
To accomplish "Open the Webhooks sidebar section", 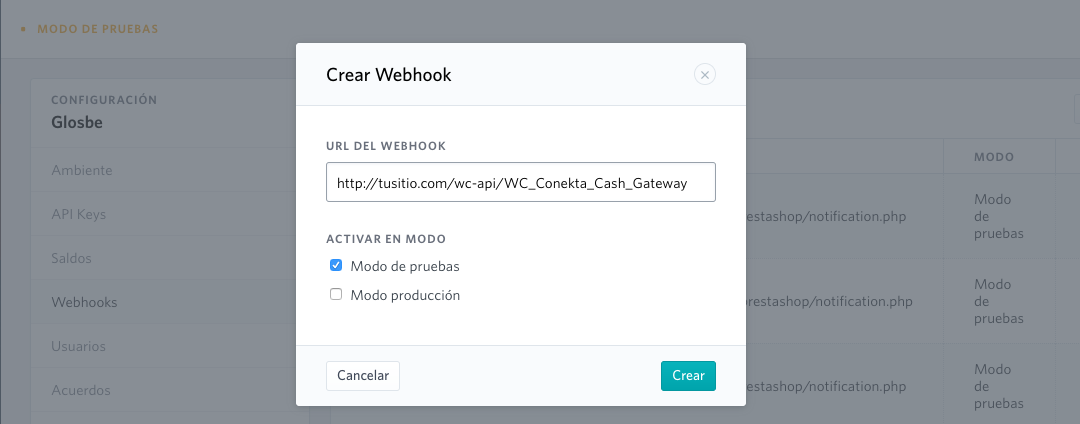I will pyautogui.click(x=84, y=302).
